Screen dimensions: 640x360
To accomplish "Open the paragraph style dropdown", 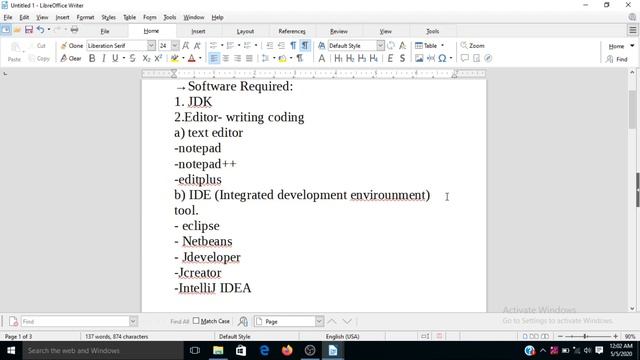I will 380,45.
